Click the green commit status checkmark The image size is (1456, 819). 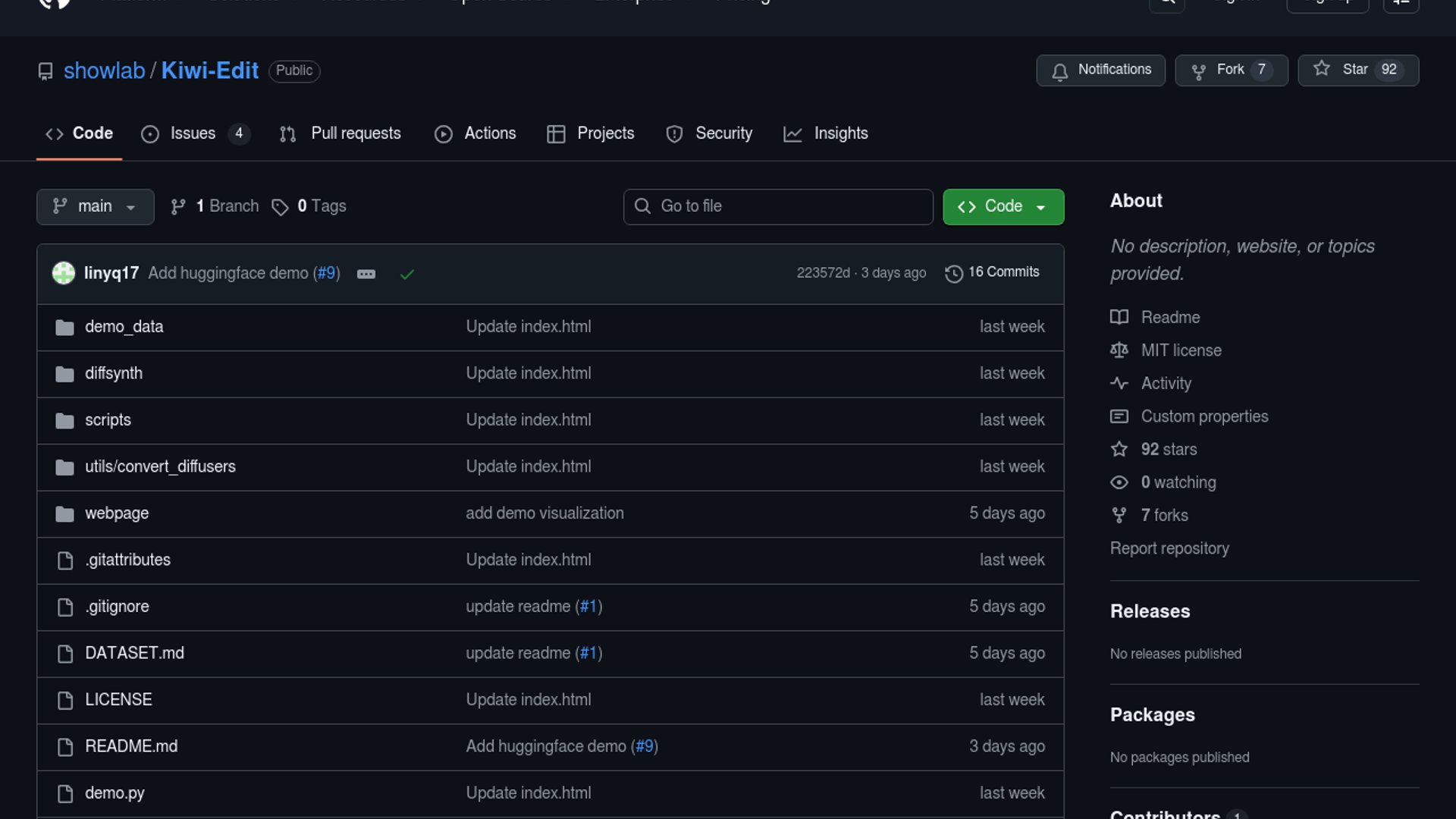(406, 274)
